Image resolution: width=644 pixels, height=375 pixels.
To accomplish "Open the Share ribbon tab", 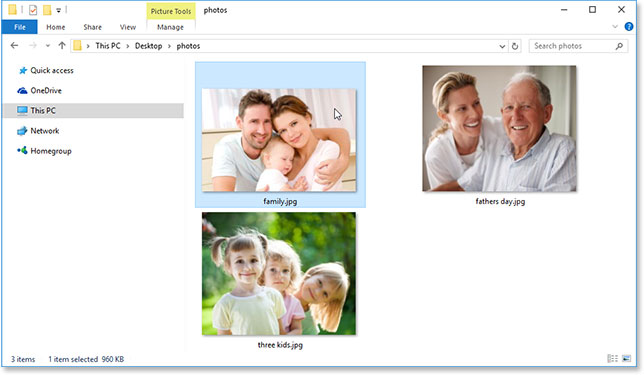I will point(92,27).
